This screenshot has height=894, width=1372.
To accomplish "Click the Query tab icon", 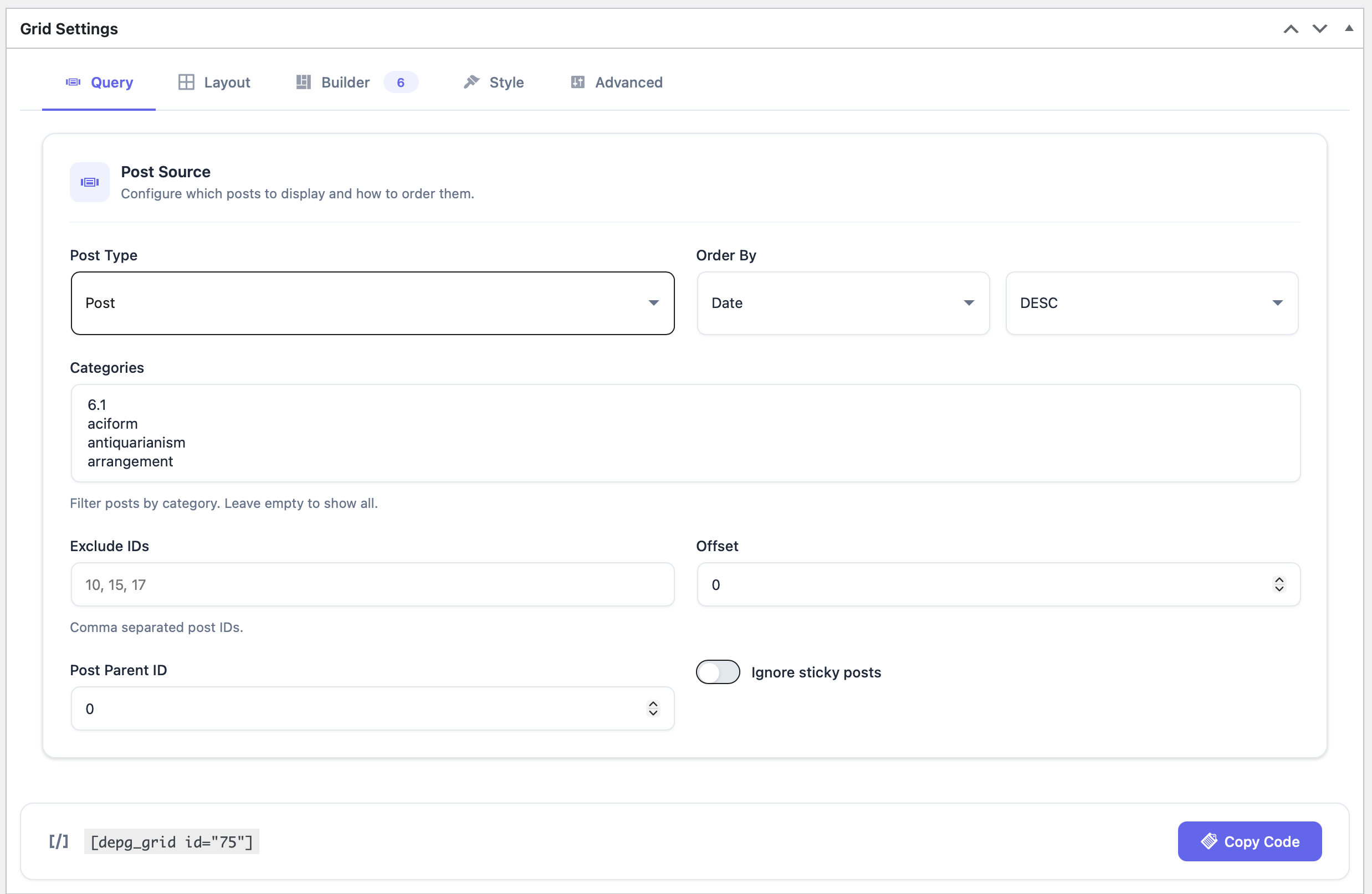I will click(73, 83).
